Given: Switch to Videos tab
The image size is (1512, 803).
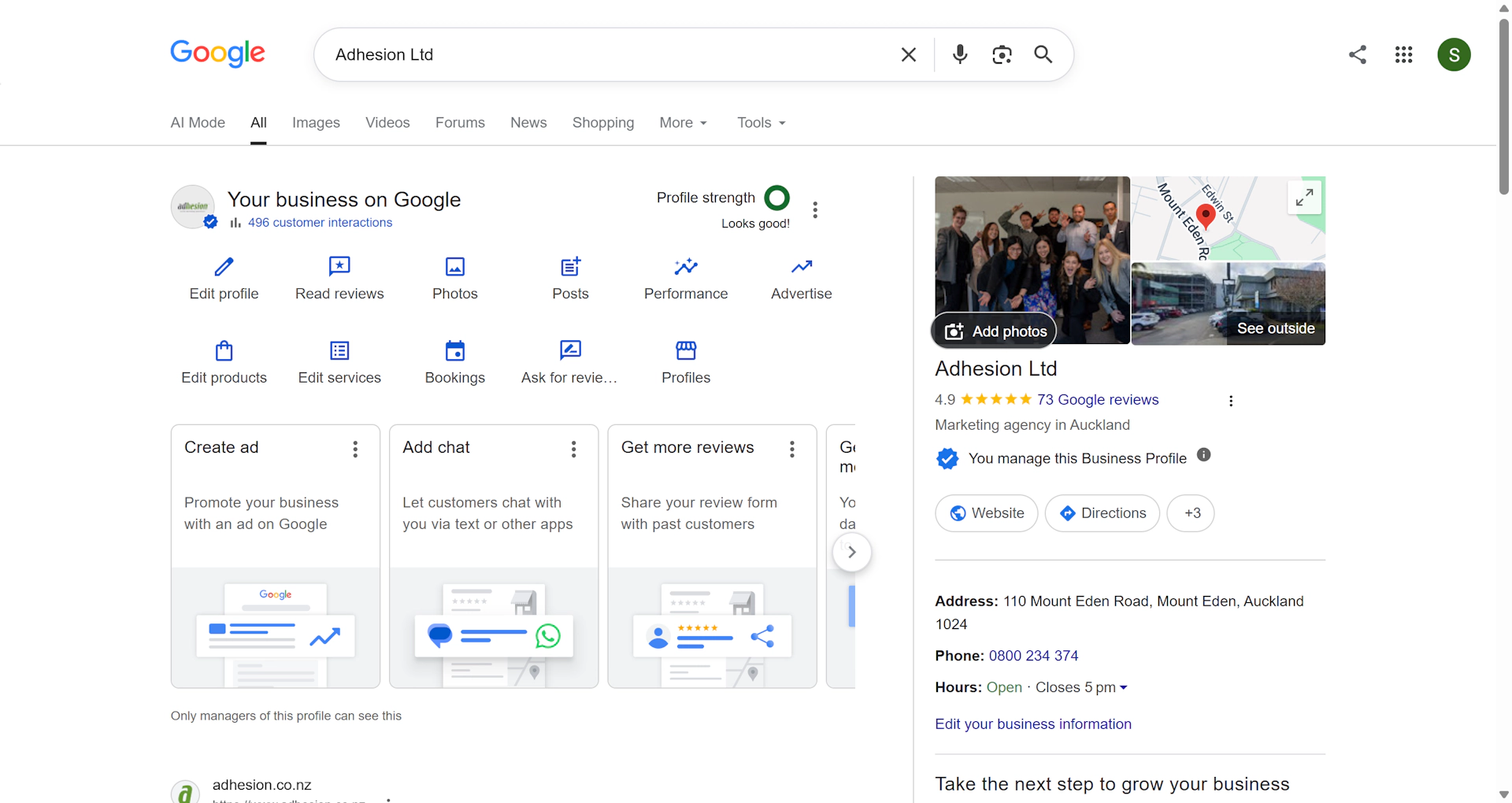Looking at the screenshot, I should click(x=387, y=123).
